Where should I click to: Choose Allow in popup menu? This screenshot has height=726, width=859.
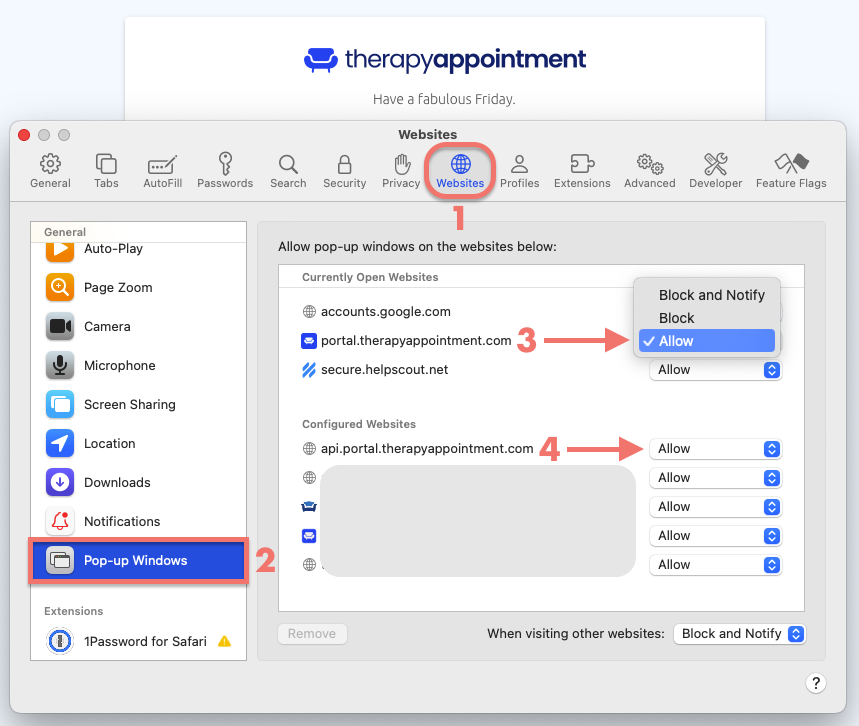tap(707, 341)
